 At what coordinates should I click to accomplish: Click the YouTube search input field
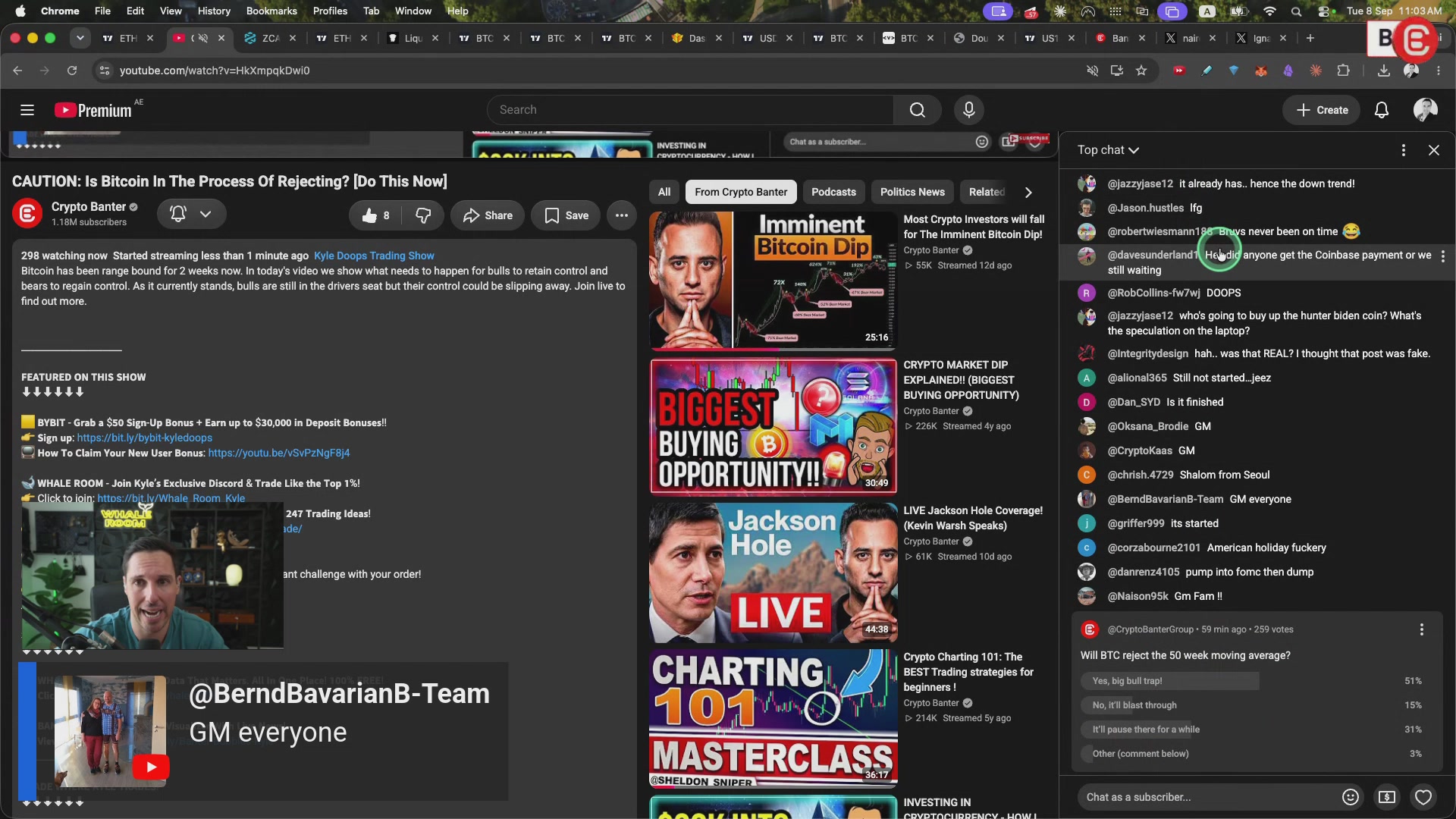690,110
